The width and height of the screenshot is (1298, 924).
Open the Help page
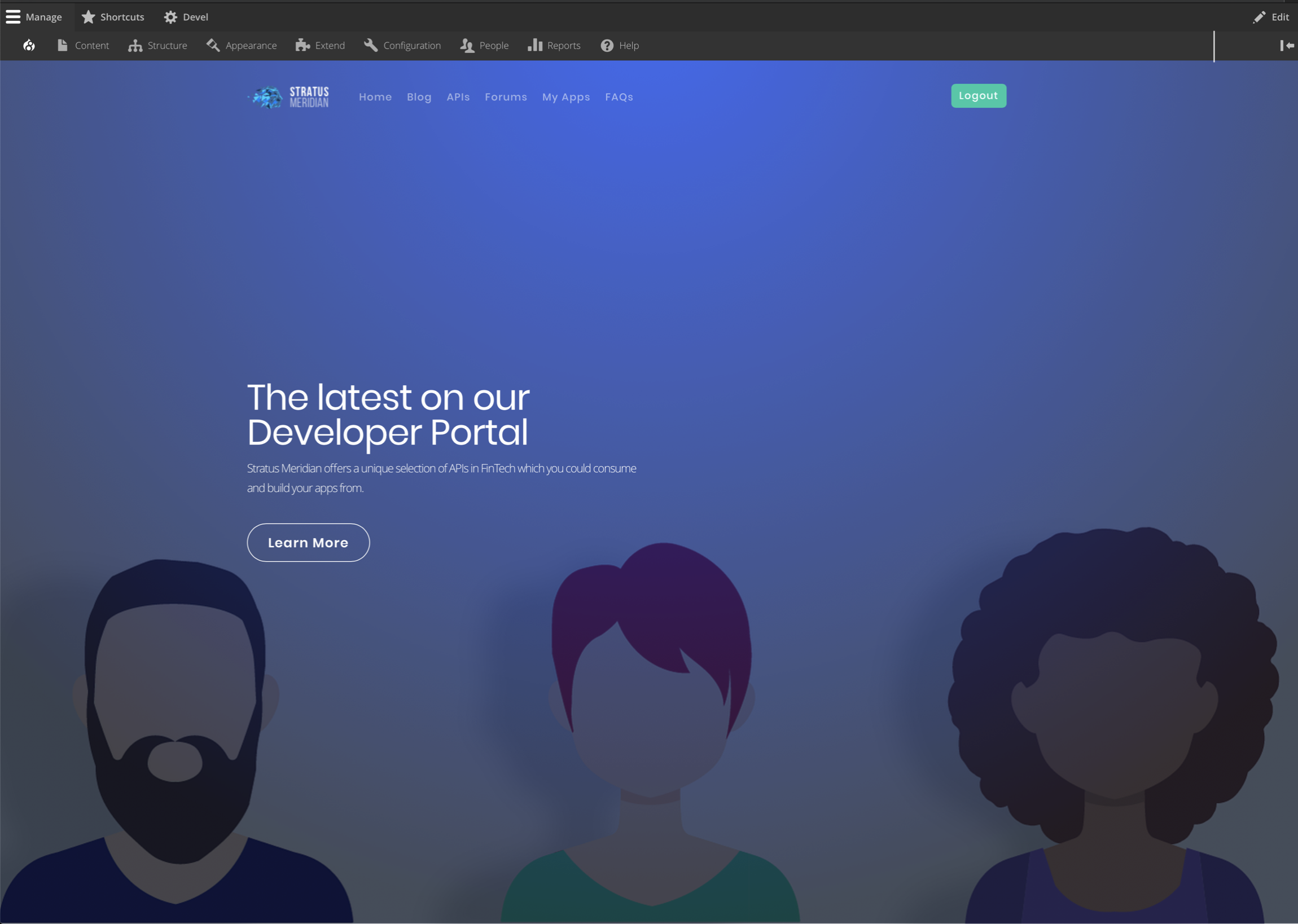tap(620, 46)
